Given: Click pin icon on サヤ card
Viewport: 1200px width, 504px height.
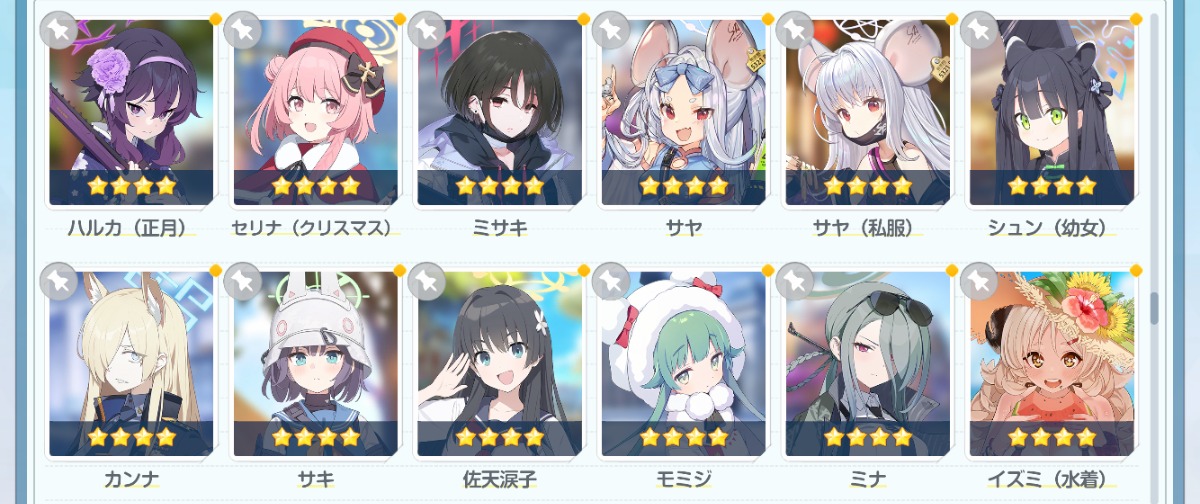Looking at the screenshot, I should tap(611, 31).
